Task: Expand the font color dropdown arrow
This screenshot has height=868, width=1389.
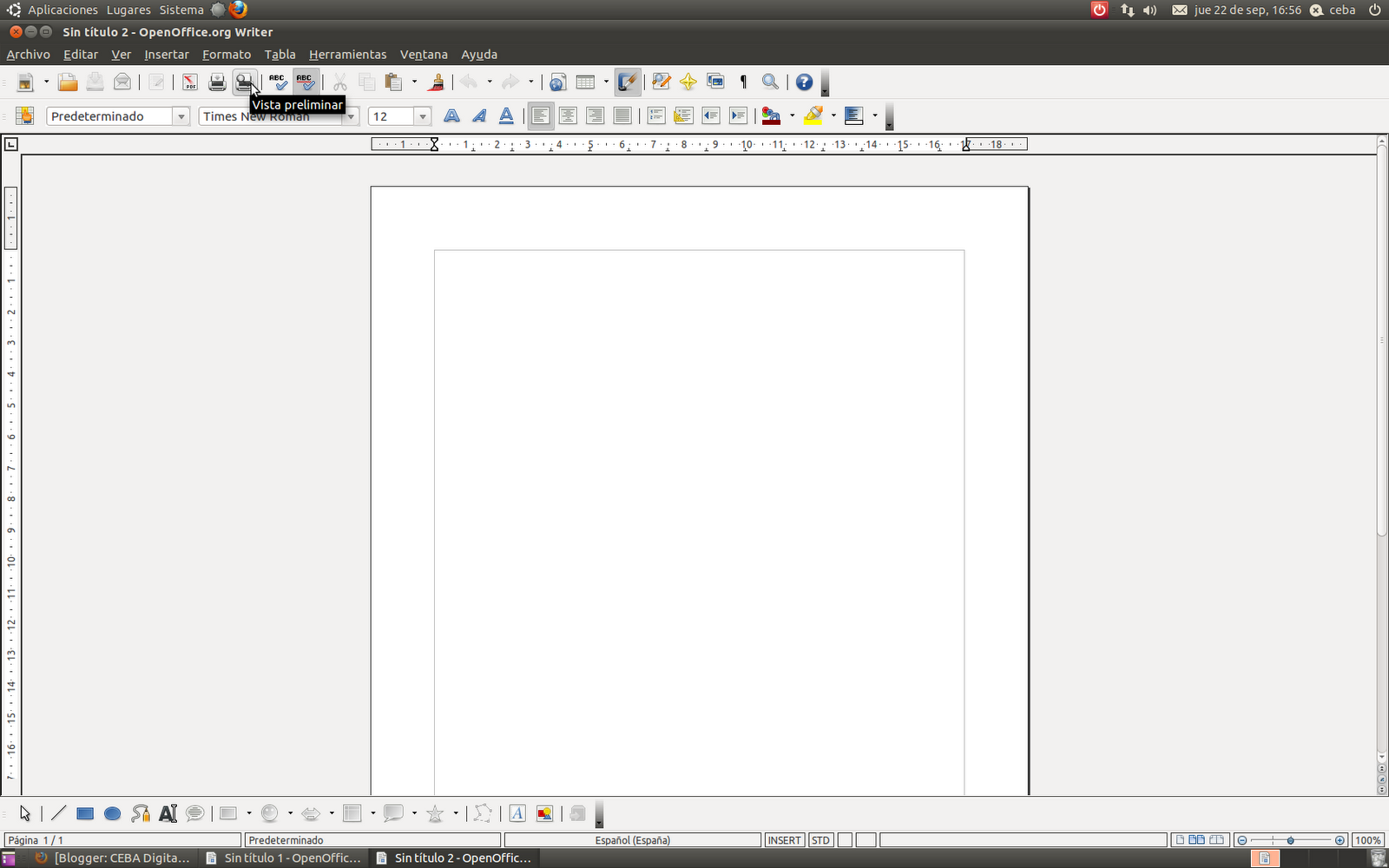Action: [x=792, y=116]
